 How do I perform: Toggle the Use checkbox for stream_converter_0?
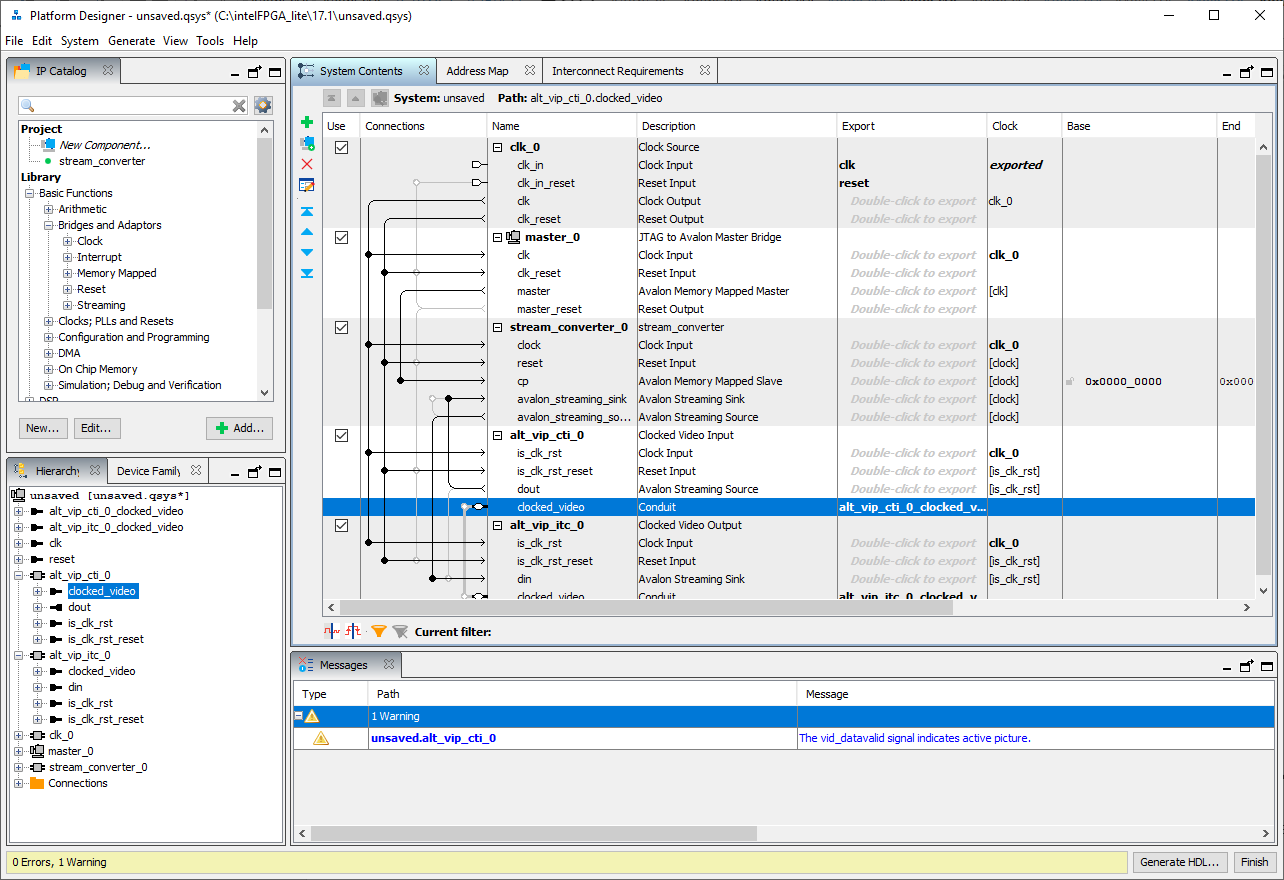pyautogui.click(x=341, y=327)
